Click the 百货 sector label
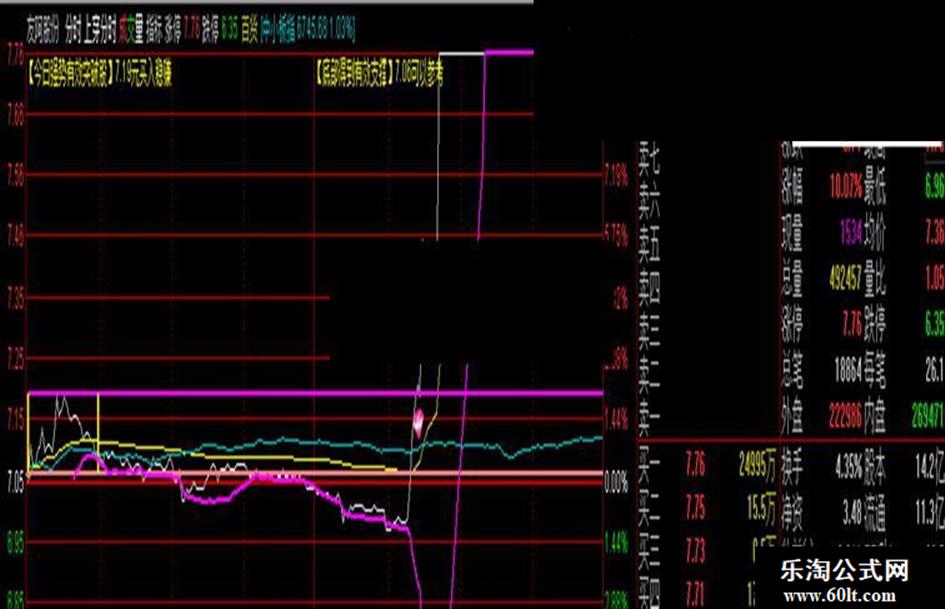The image size is (945, 609). click(250, 30)
